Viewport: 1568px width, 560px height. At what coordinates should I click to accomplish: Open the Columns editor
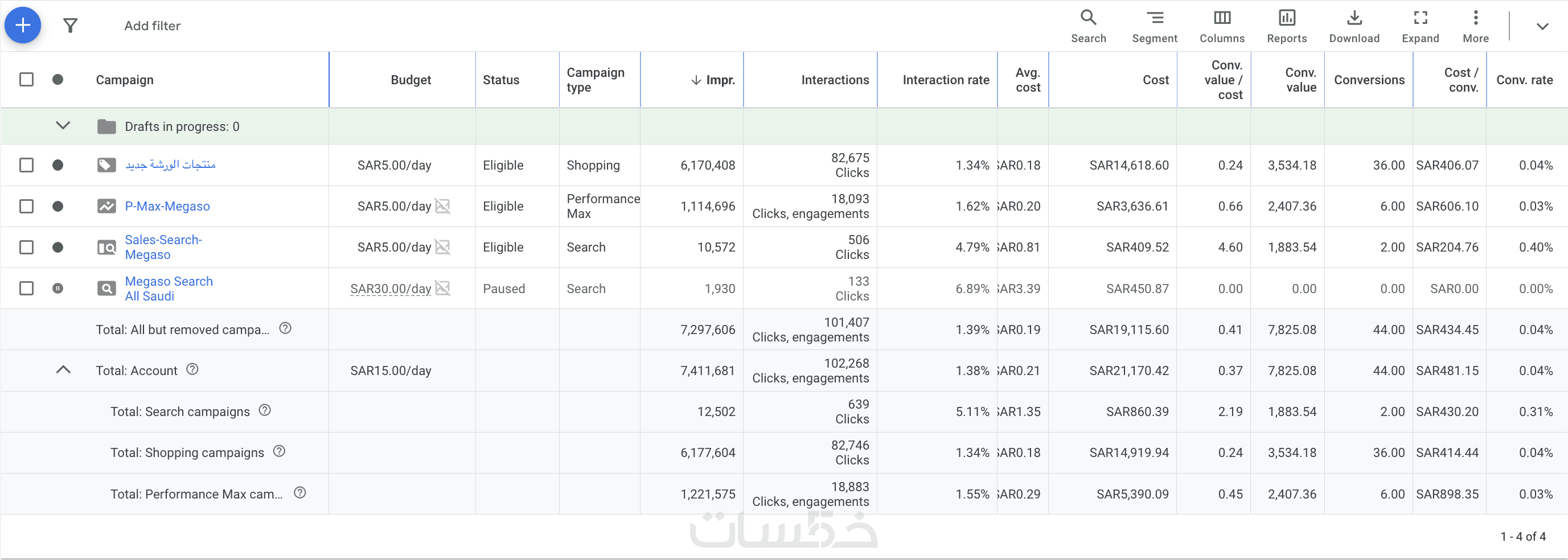(1222, 26)
